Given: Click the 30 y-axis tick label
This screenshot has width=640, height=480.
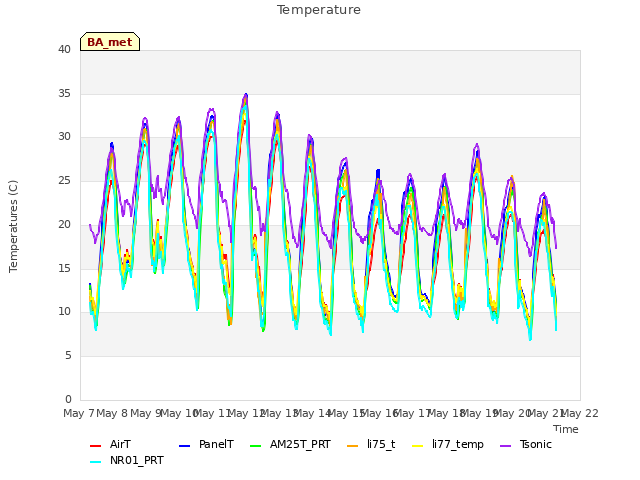Looking at the screenshot, I should click(64, 137).
